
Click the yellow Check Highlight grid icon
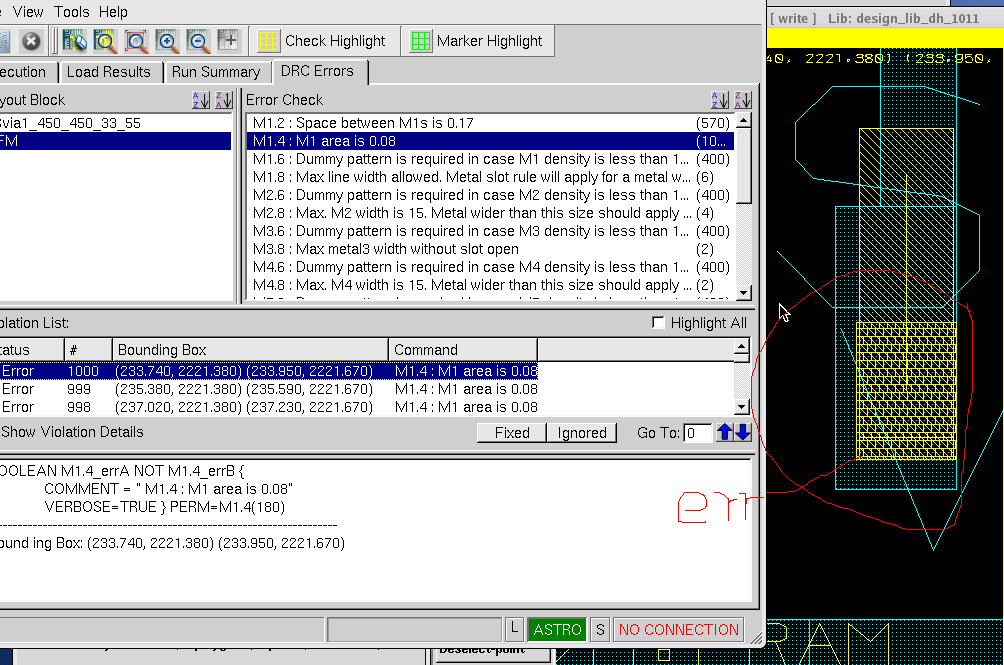coord(268,41)
